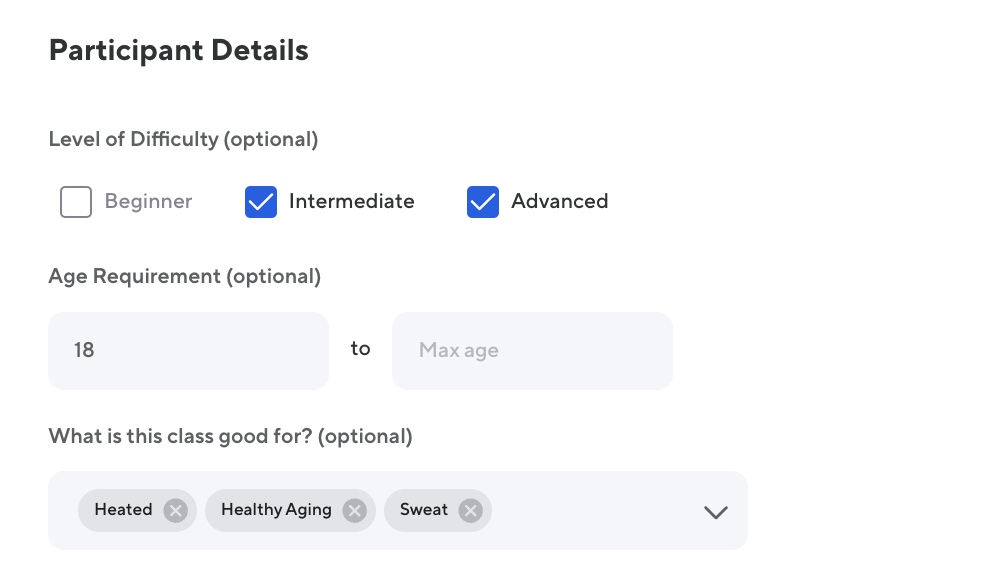Screen dimensions: 990x574
Task: Check the Beginner difficulty checkbox
Action: tap(76, 202)
